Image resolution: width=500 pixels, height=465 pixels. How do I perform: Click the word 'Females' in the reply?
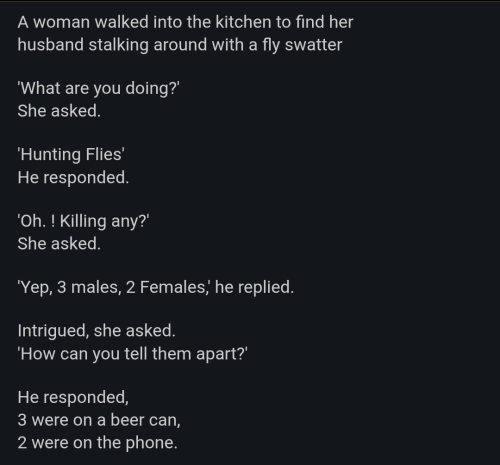click(x=174, y=287)
